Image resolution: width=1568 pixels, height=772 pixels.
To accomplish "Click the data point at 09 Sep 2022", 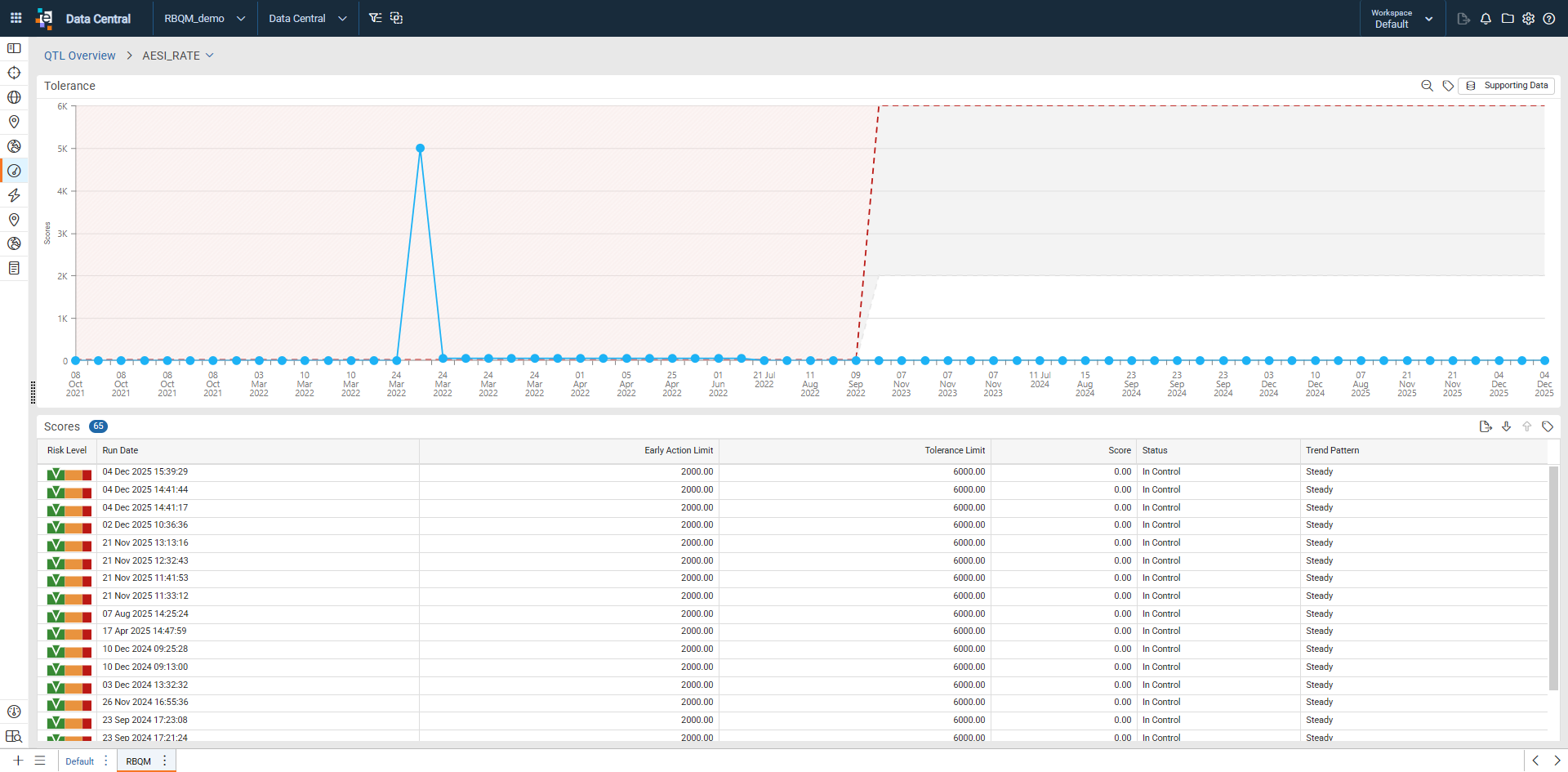I will click(856, 360).
